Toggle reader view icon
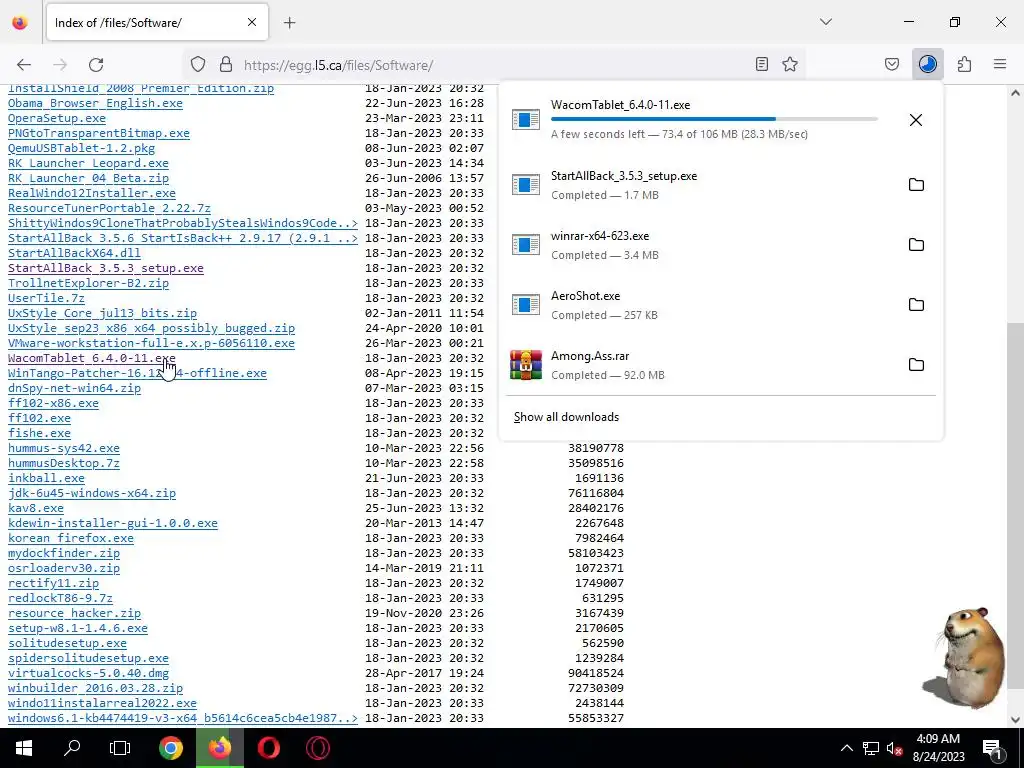1024x768 pixels. click(x=761, y=65)
